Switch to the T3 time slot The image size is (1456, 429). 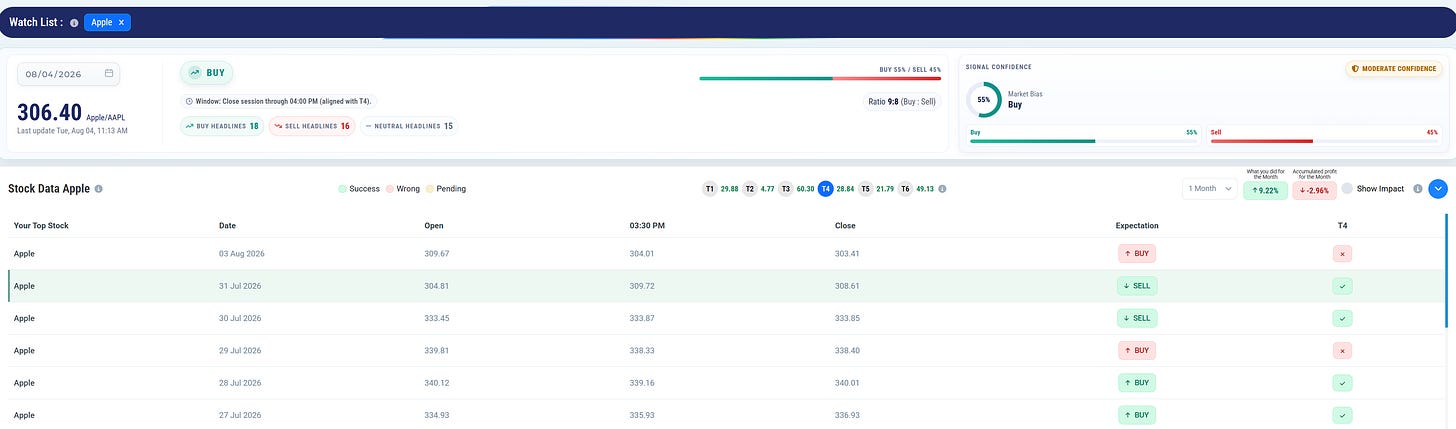[x=785, y=188]
